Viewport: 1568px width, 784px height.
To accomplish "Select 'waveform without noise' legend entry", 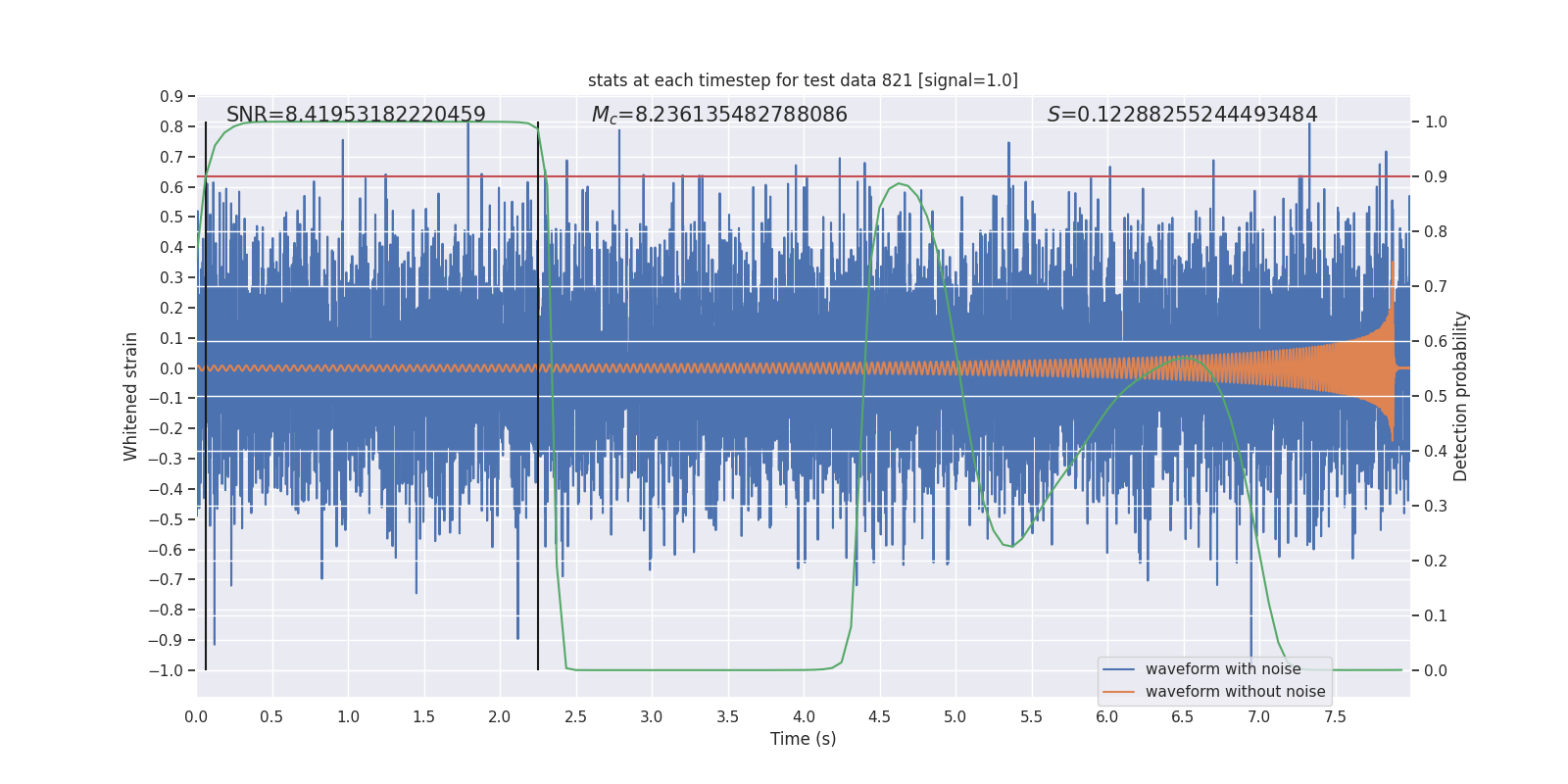I will click(1235, 692).
